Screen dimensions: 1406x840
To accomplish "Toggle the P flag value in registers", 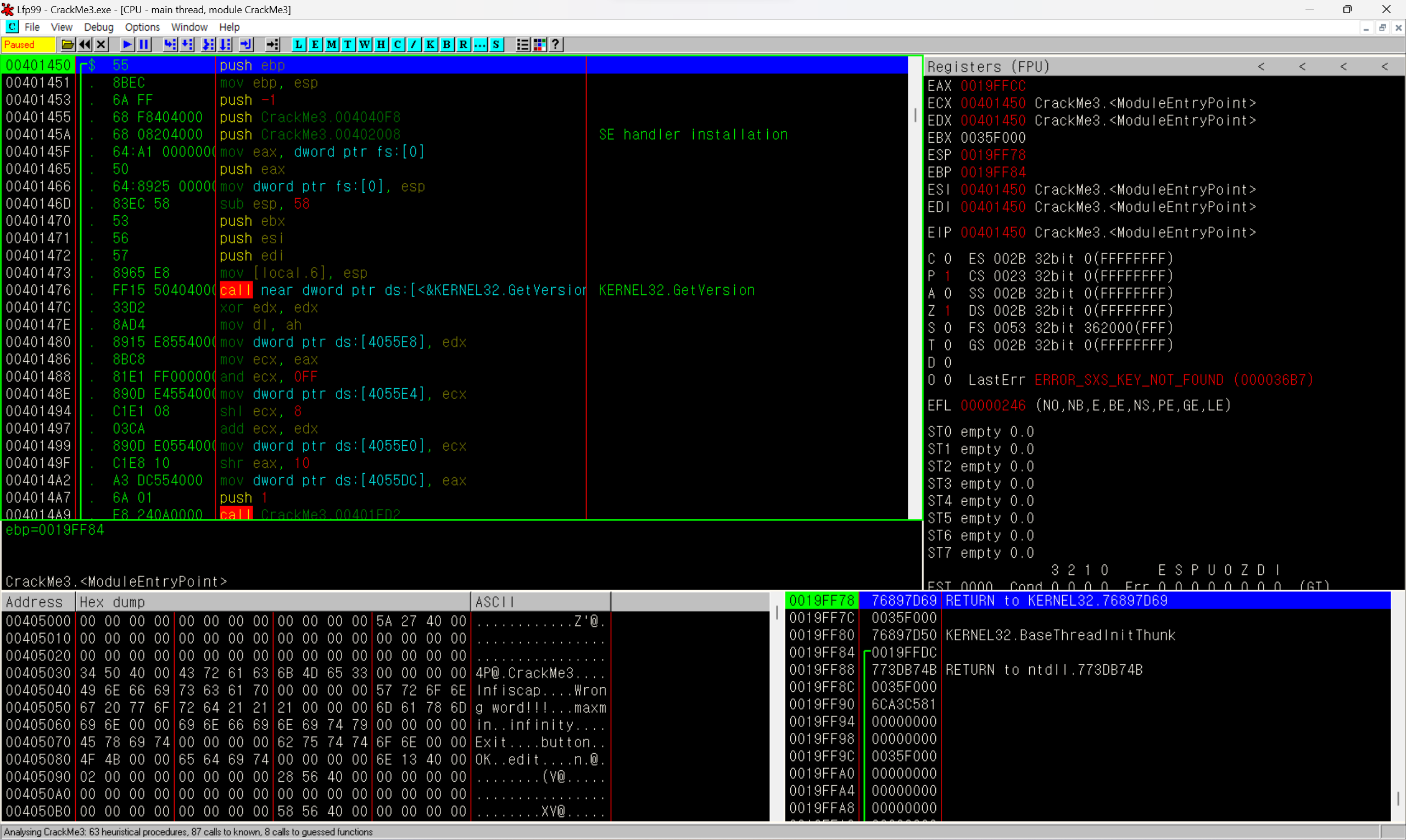I will pyautogui.click(x=947, y=276).
